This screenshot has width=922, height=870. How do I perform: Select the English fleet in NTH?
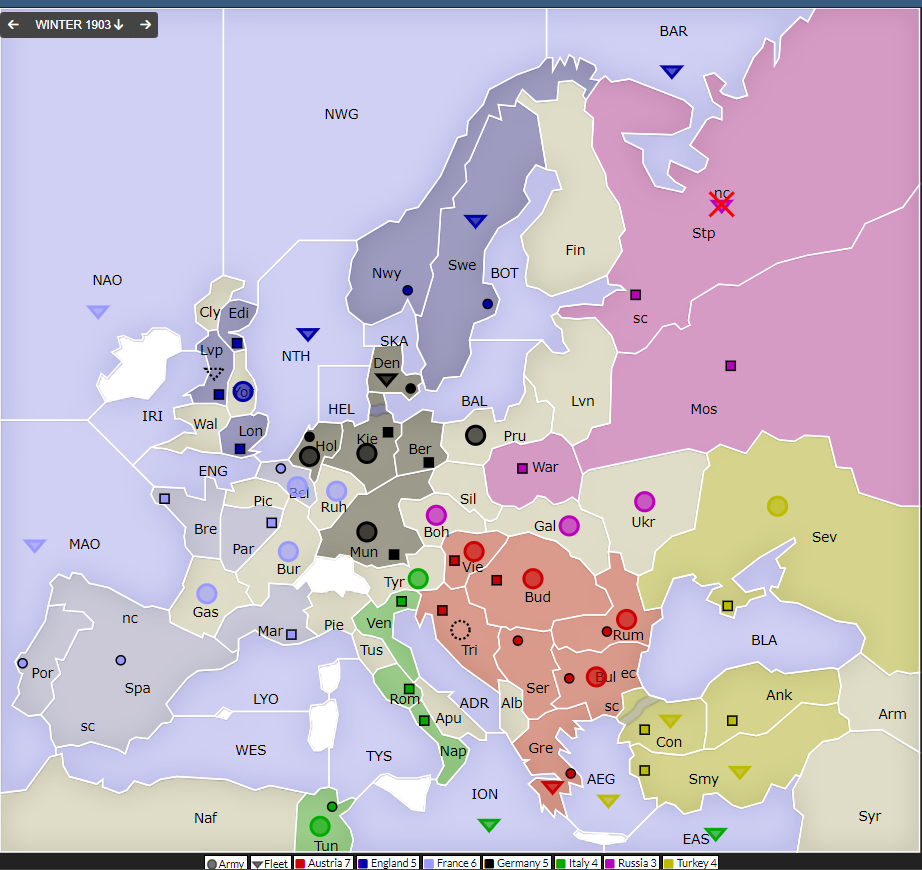308,334
